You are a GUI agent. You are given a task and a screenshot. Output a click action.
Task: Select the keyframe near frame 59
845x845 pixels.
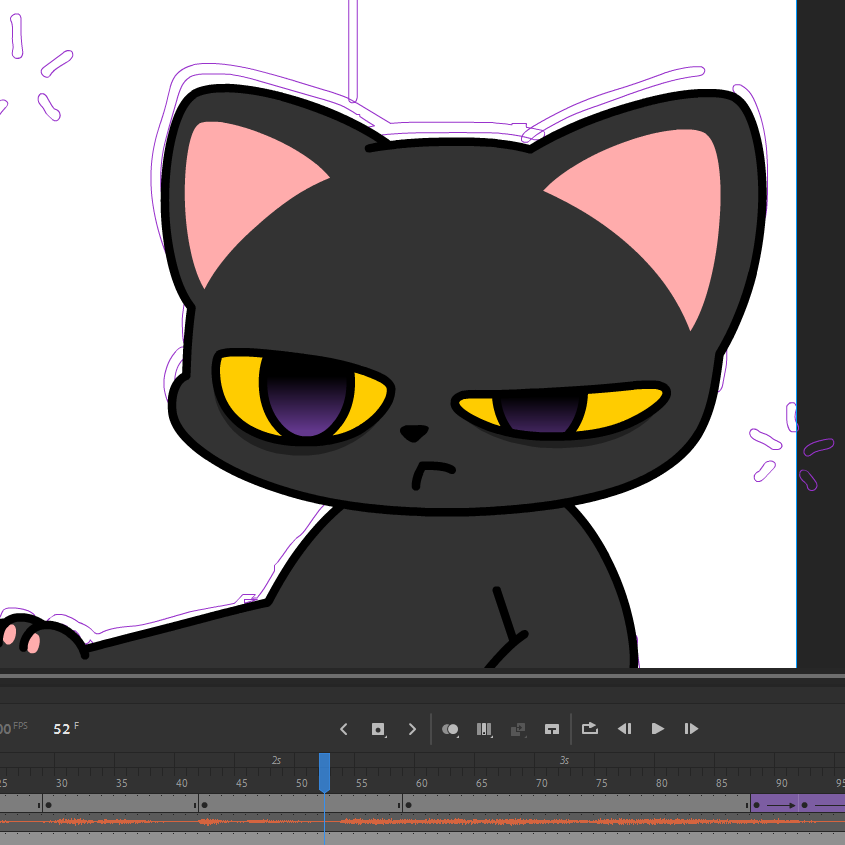coord(408,804)
